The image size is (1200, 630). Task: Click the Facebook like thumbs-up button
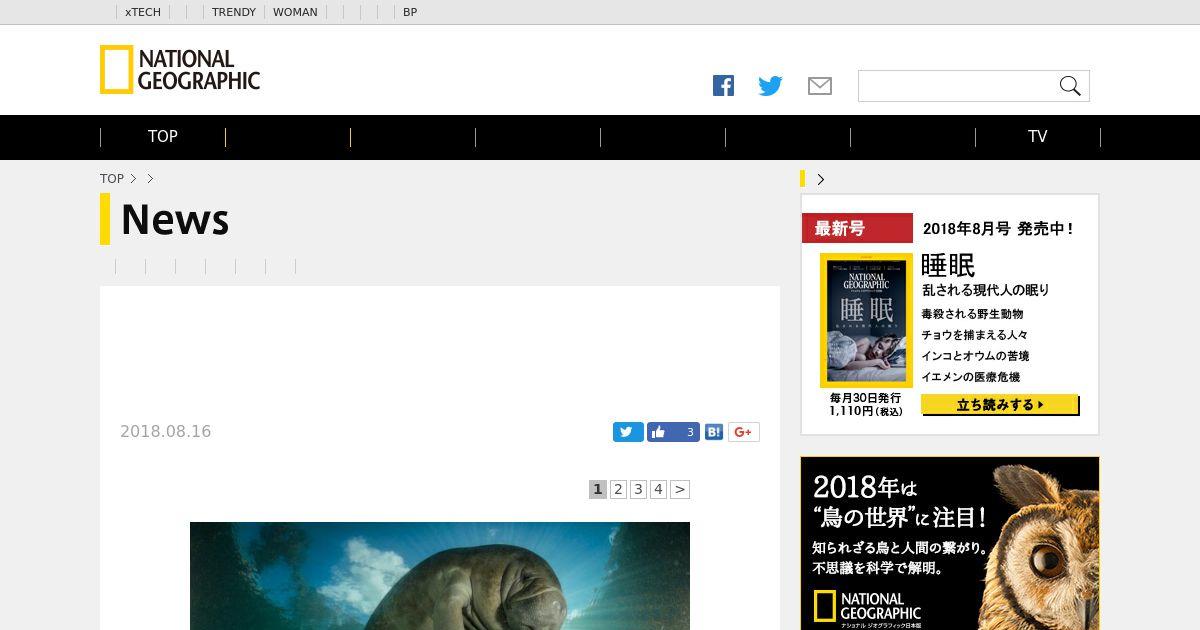(658, 432)
